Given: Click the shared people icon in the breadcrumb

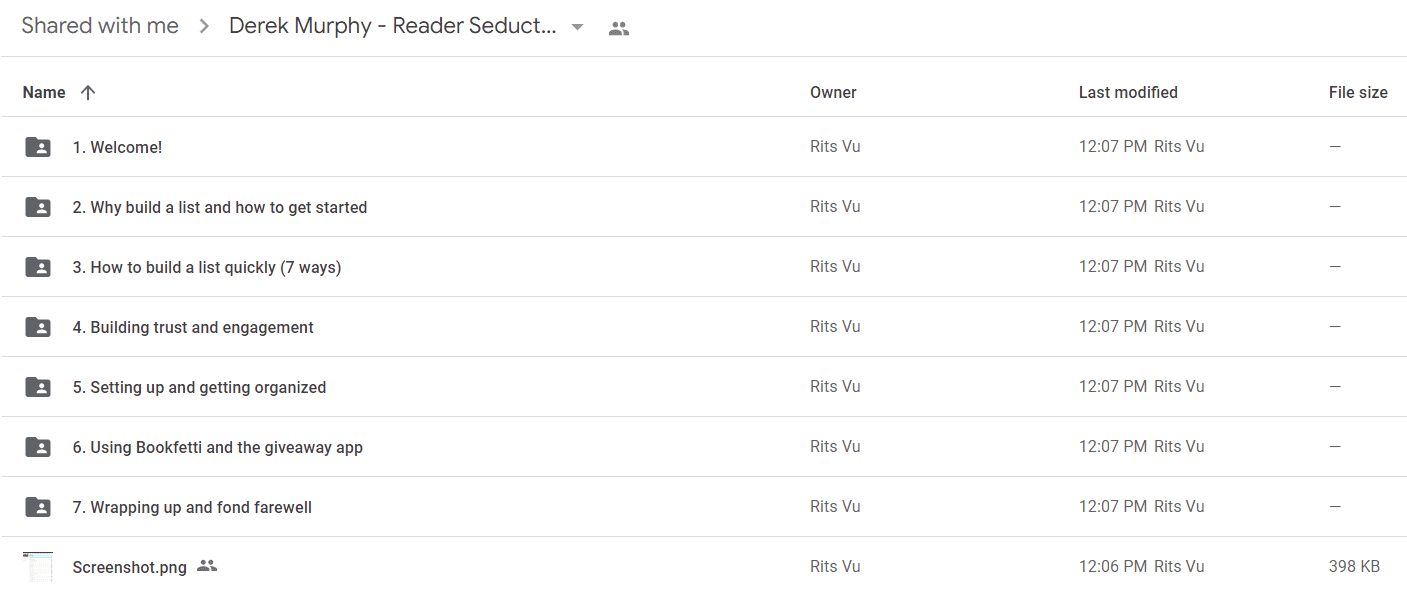Looking at the screenshot, I should (619, 29).
